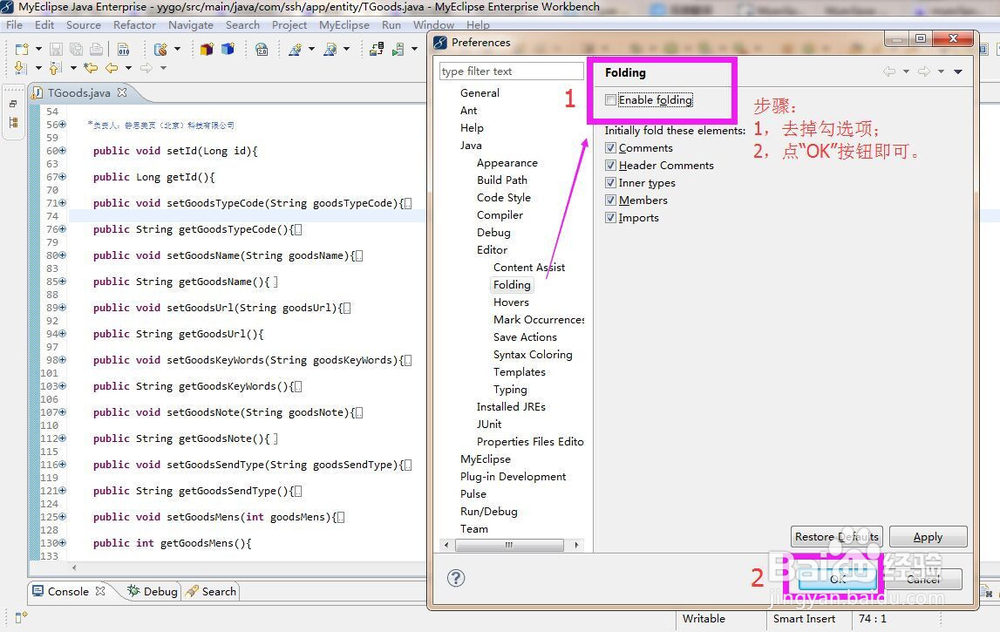Uncheck the Members checkbox

[610, 200]
